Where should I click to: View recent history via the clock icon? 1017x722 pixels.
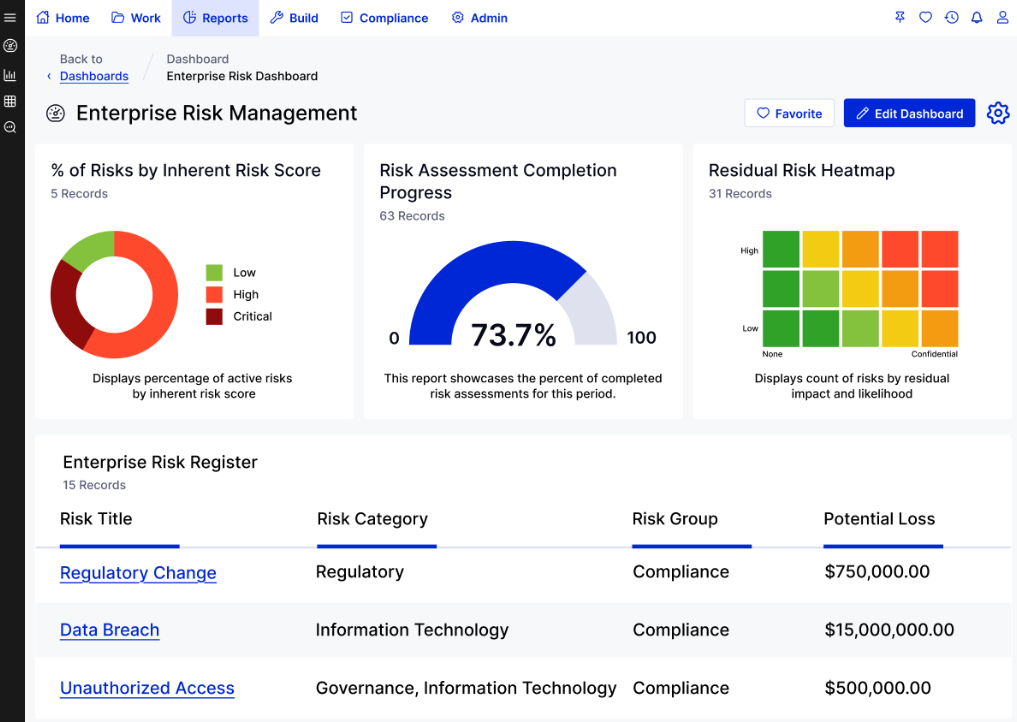[951, 16]
